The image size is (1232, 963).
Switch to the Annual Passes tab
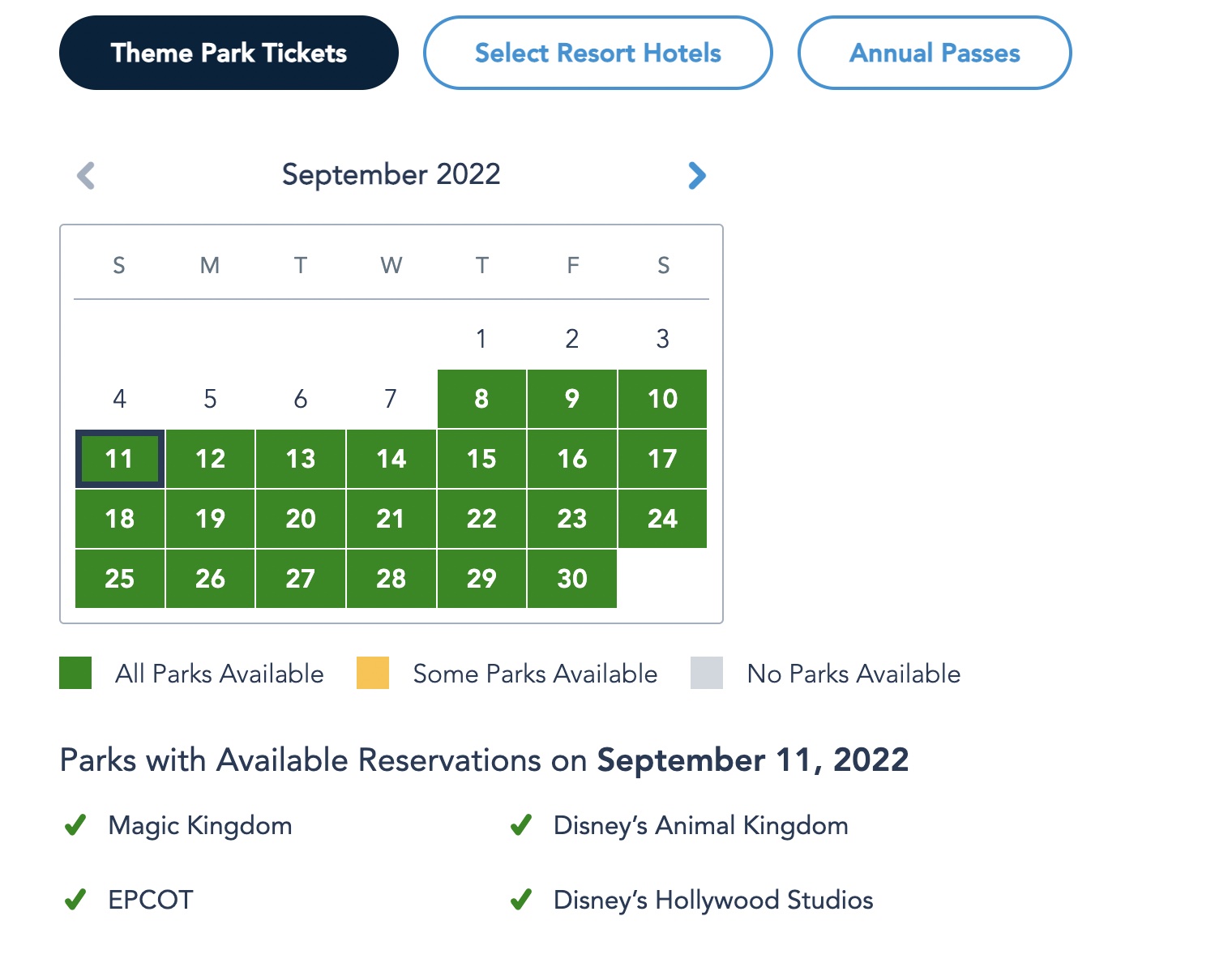935,53
